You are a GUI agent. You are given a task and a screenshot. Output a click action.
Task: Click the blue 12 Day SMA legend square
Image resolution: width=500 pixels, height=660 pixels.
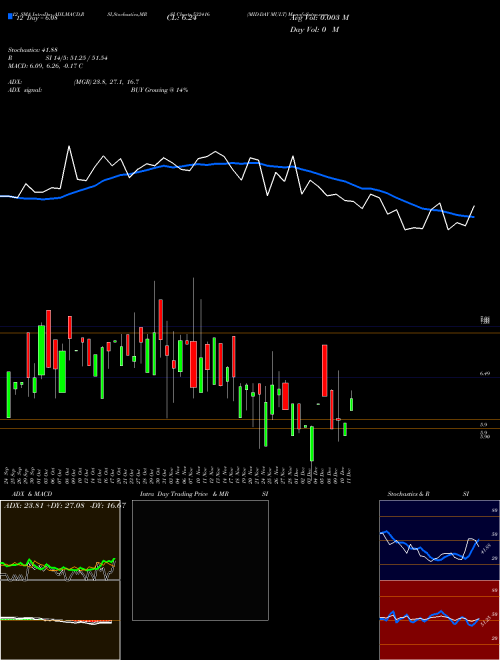10,17
